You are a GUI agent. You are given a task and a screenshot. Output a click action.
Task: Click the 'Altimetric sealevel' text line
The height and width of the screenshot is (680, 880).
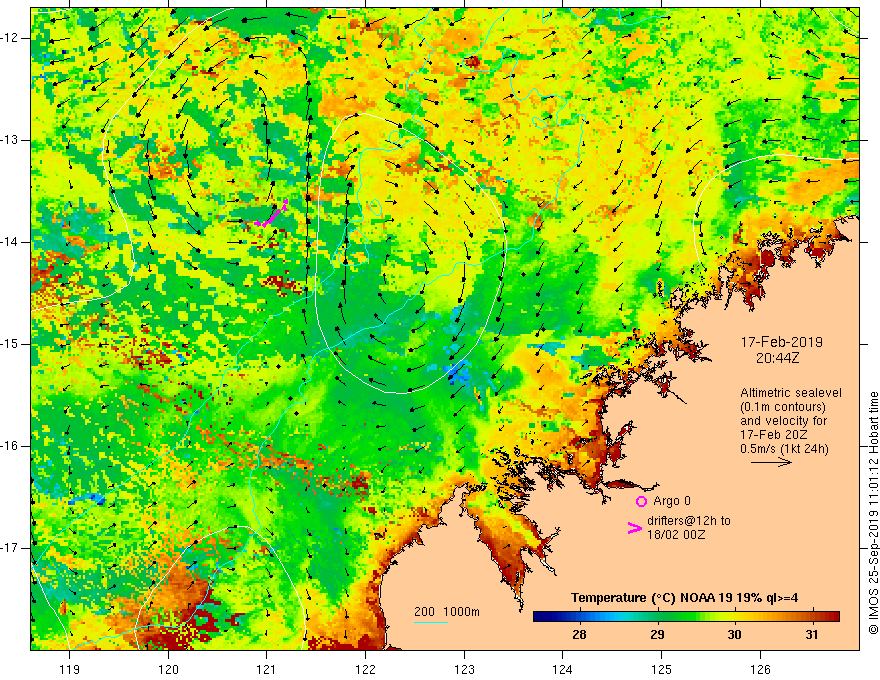pyautogui.click(x=791, y=393)
